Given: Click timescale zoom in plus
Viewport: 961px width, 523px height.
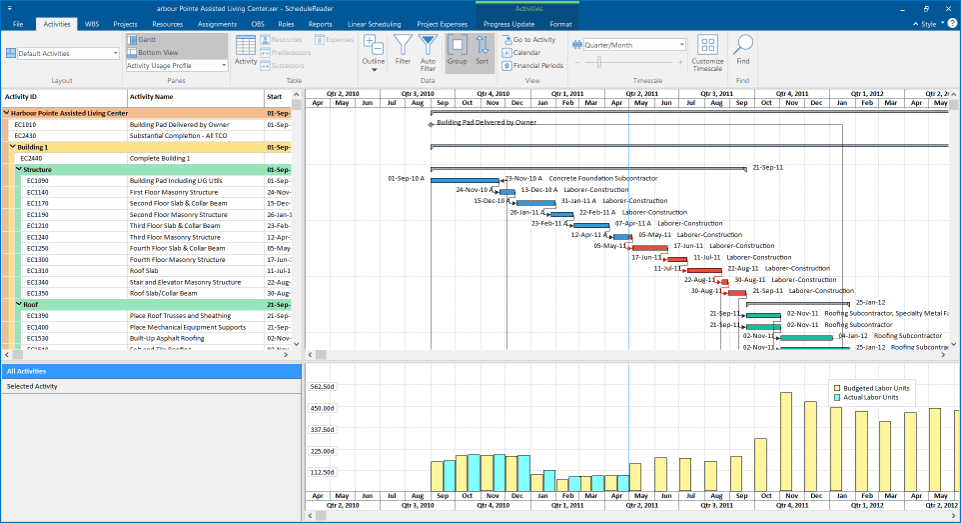Looking at the screenshot, I should [680, 62].
